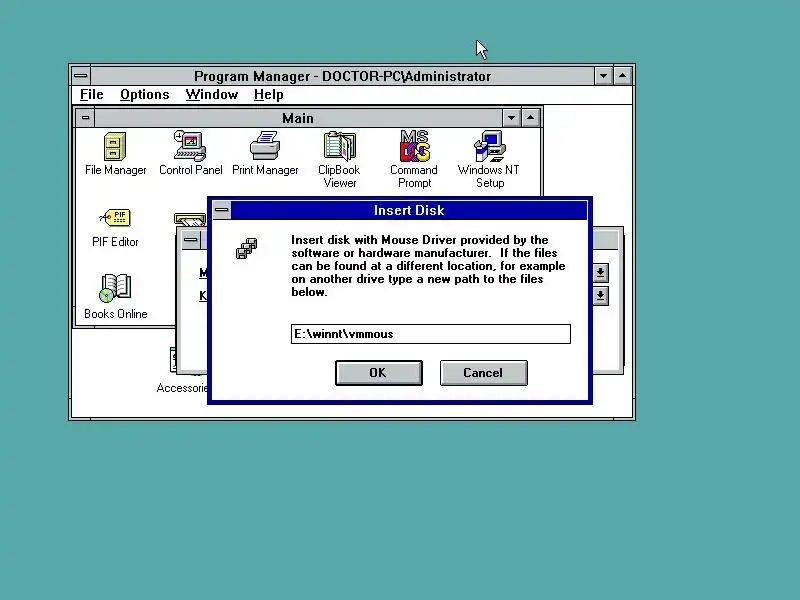Open the background setup window control menu

point(191,240)
